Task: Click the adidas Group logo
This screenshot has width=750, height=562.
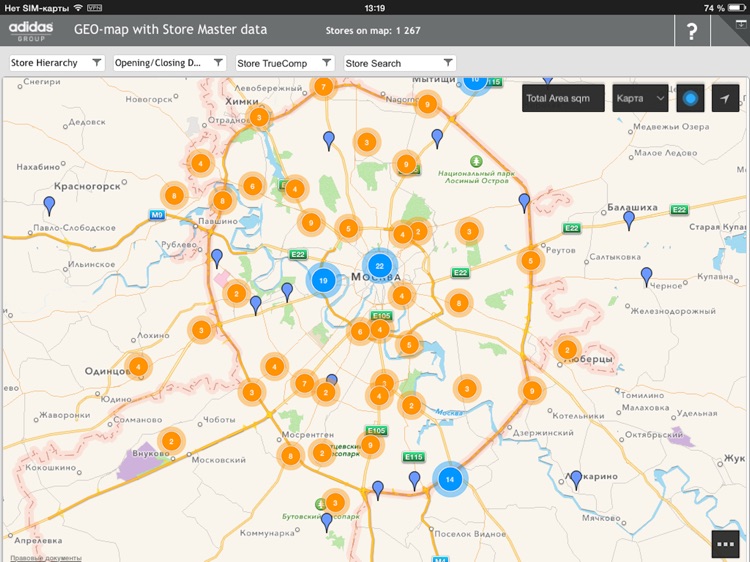Action: tap(31, 31)
